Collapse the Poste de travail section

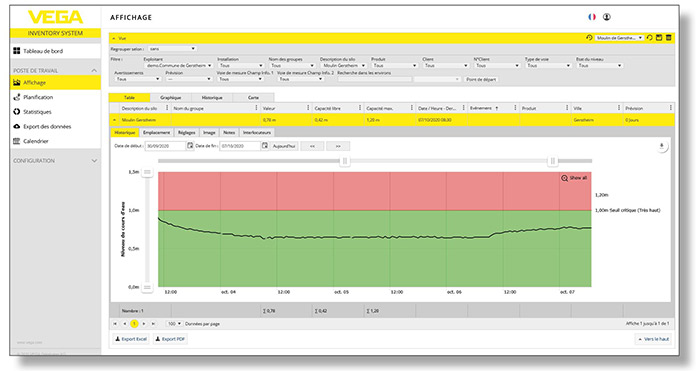[x=94, y=71]
